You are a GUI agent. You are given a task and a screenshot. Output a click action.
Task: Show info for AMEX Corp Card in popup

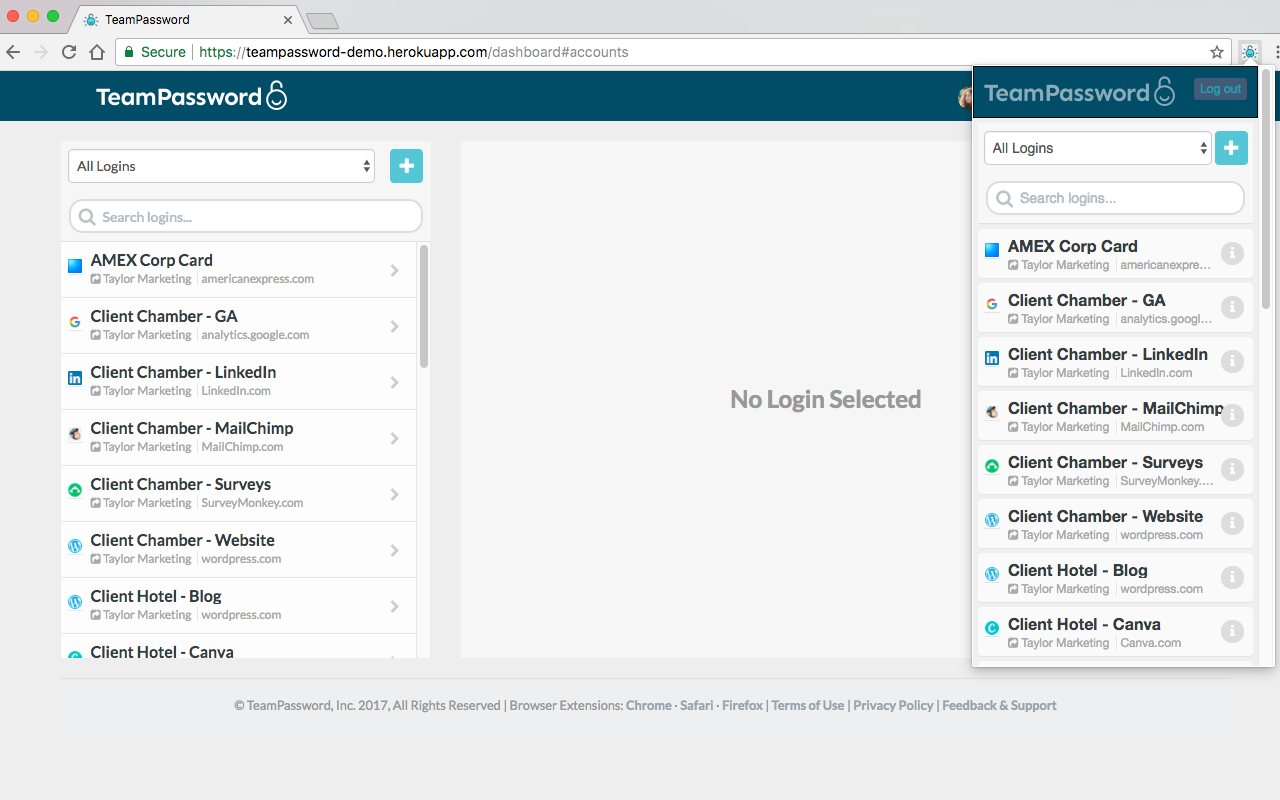(1232, 254)
